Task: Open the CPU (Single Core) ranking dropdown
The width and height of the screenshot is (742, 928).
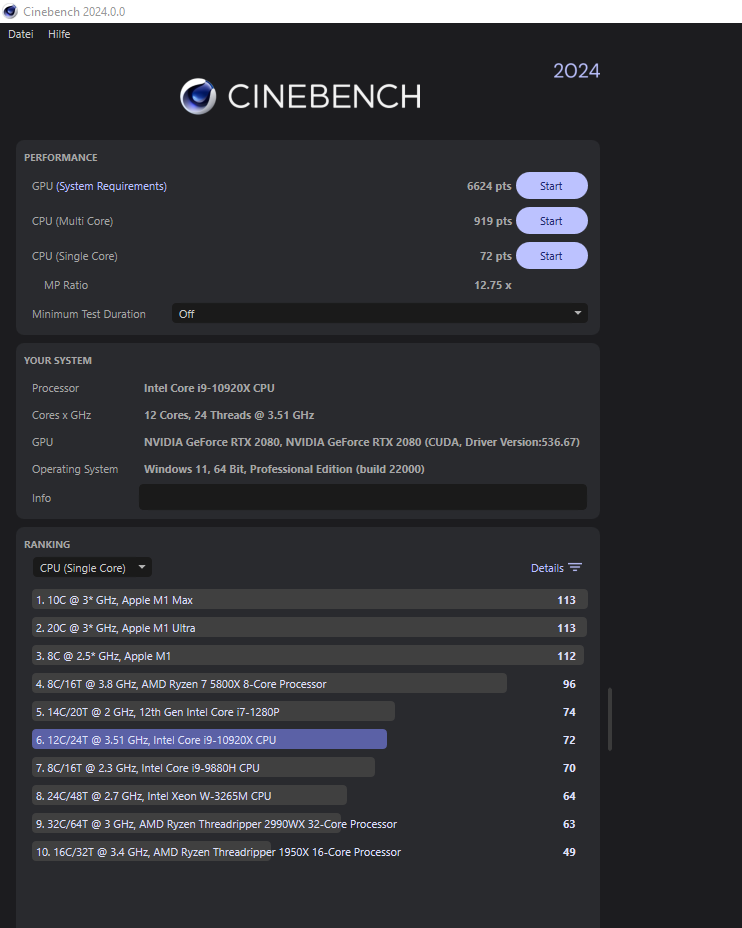Action: (92, 568)
